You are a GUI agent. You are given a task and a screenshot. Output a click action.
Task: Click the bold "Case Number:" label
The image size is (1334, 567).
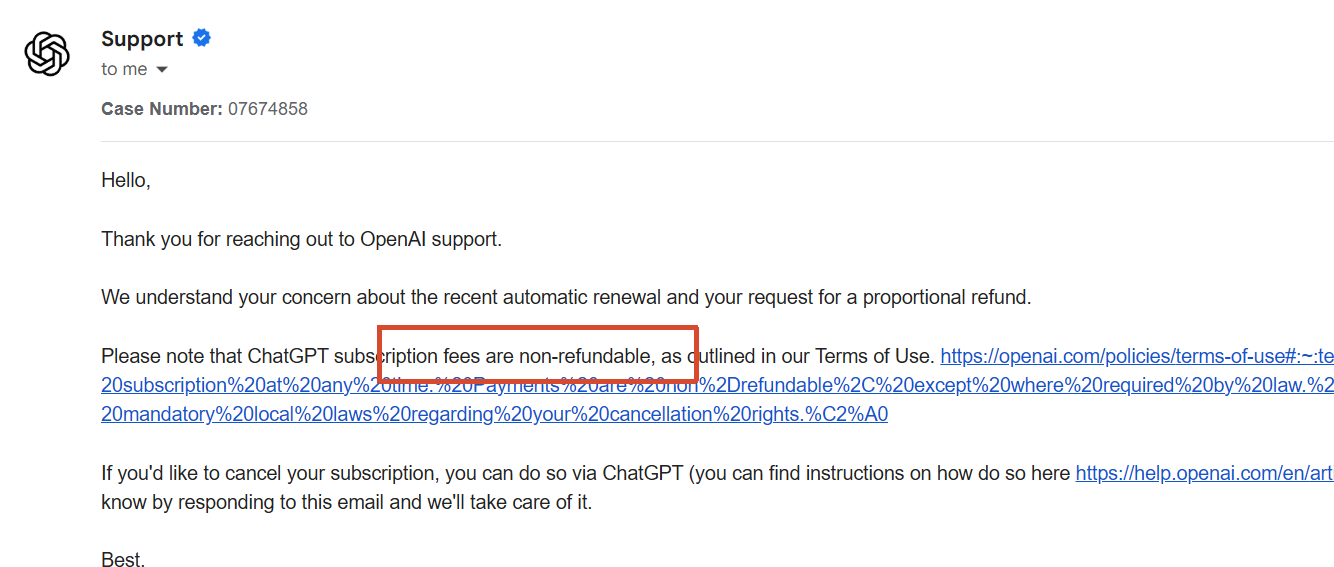162,109
